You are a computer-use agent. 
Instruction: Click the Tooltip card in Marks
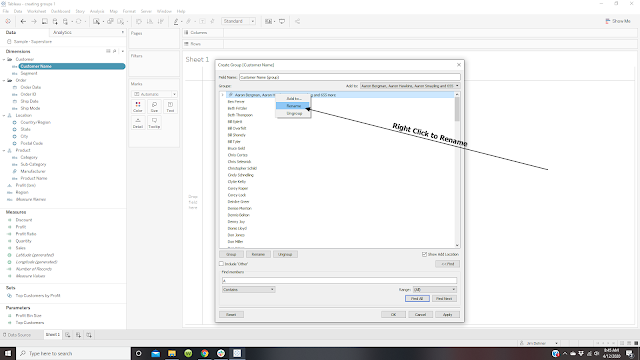(x=154, y=122)
